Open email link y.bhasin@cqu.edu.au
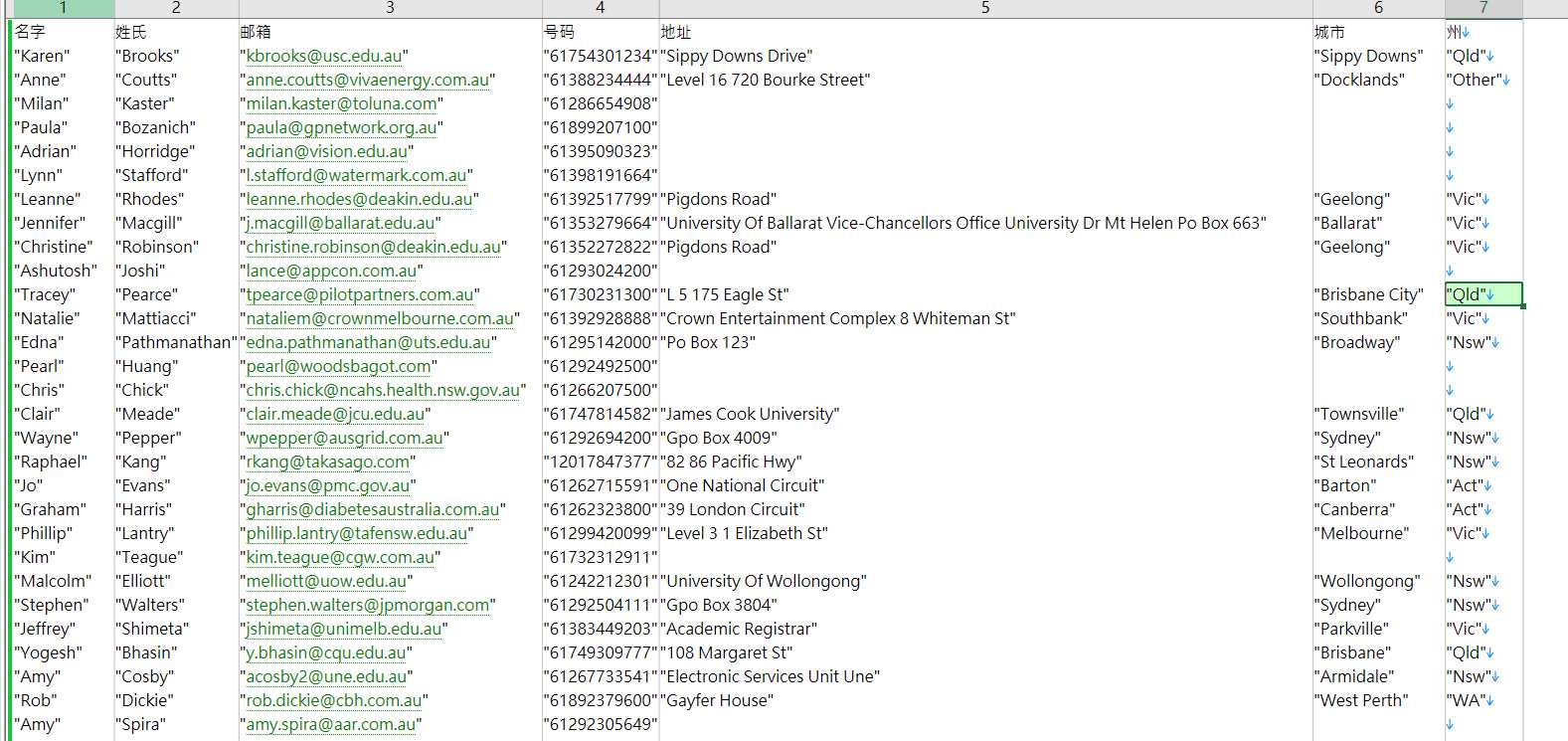This screenshot has height=741, width=1568. pos(326,652)
